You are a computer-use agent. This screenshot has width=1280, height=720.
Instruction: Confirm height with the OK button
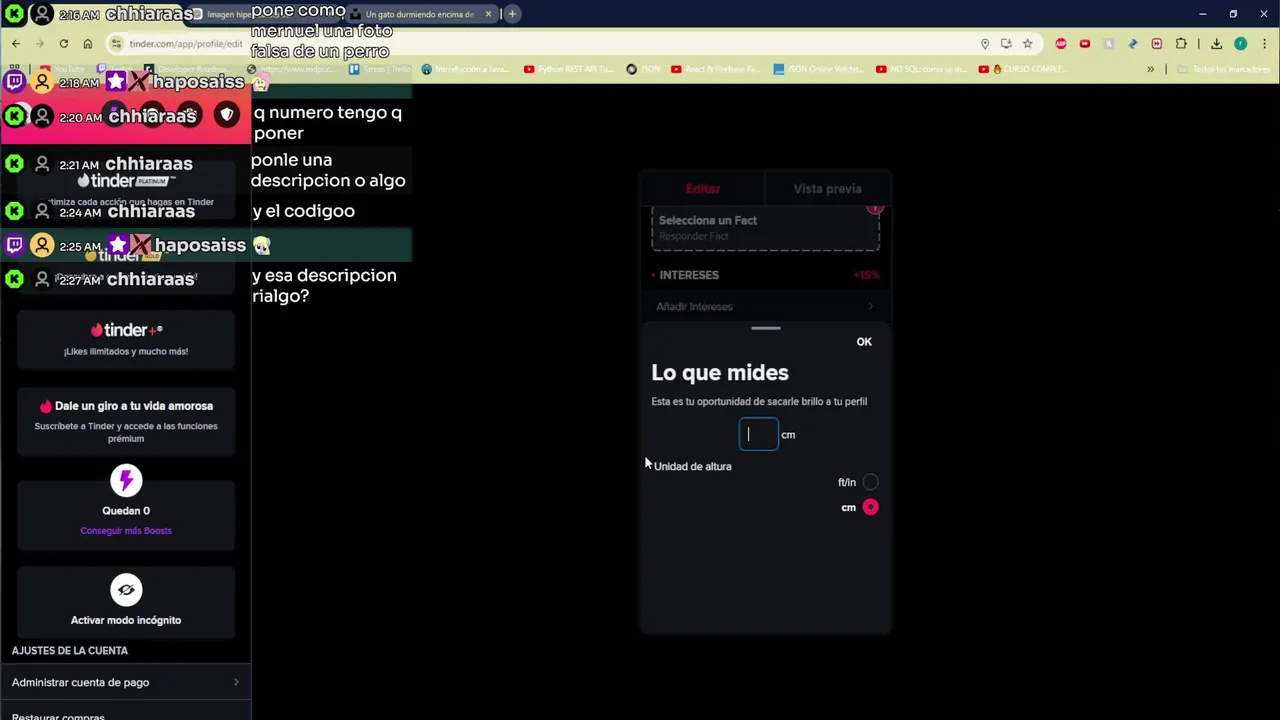coord(864,342)
